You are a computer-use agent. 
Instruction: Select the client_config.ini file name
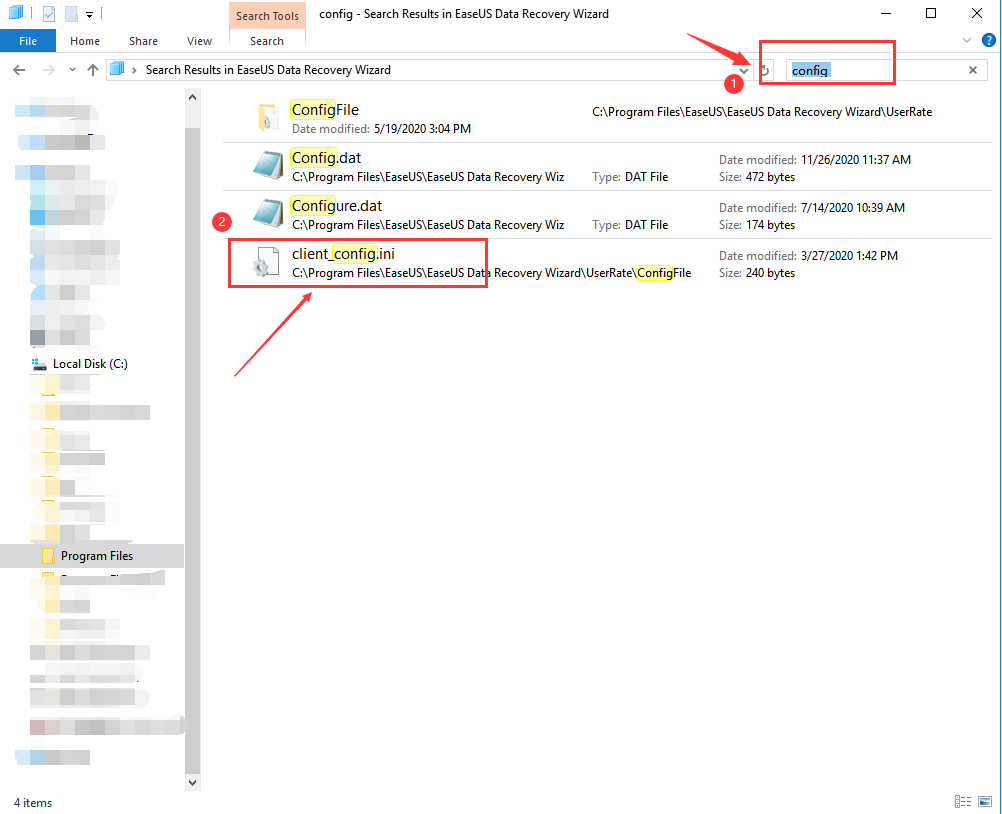click(343, 254)
